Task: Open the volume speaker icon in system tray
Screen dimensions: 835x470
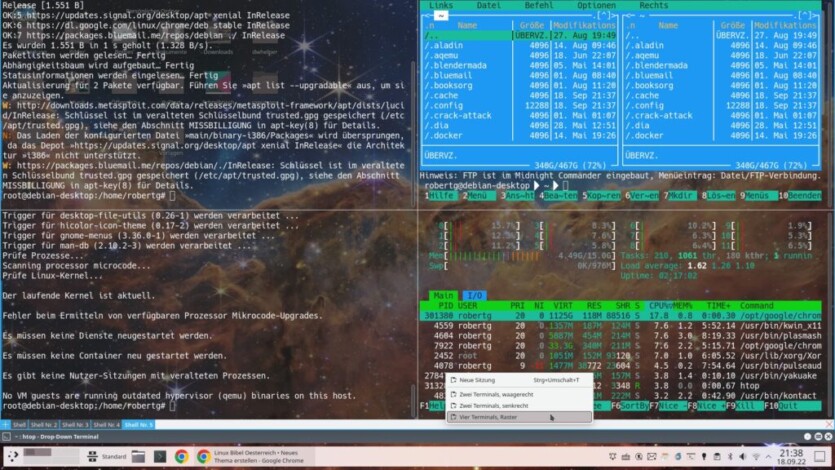Action: pyautogui.click(x=742, y=457)
